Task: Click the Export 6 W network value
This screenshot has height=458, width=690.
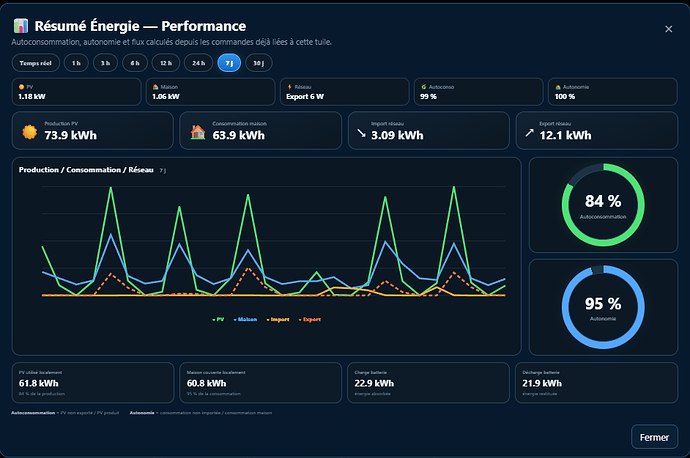Action: [305, 97]
